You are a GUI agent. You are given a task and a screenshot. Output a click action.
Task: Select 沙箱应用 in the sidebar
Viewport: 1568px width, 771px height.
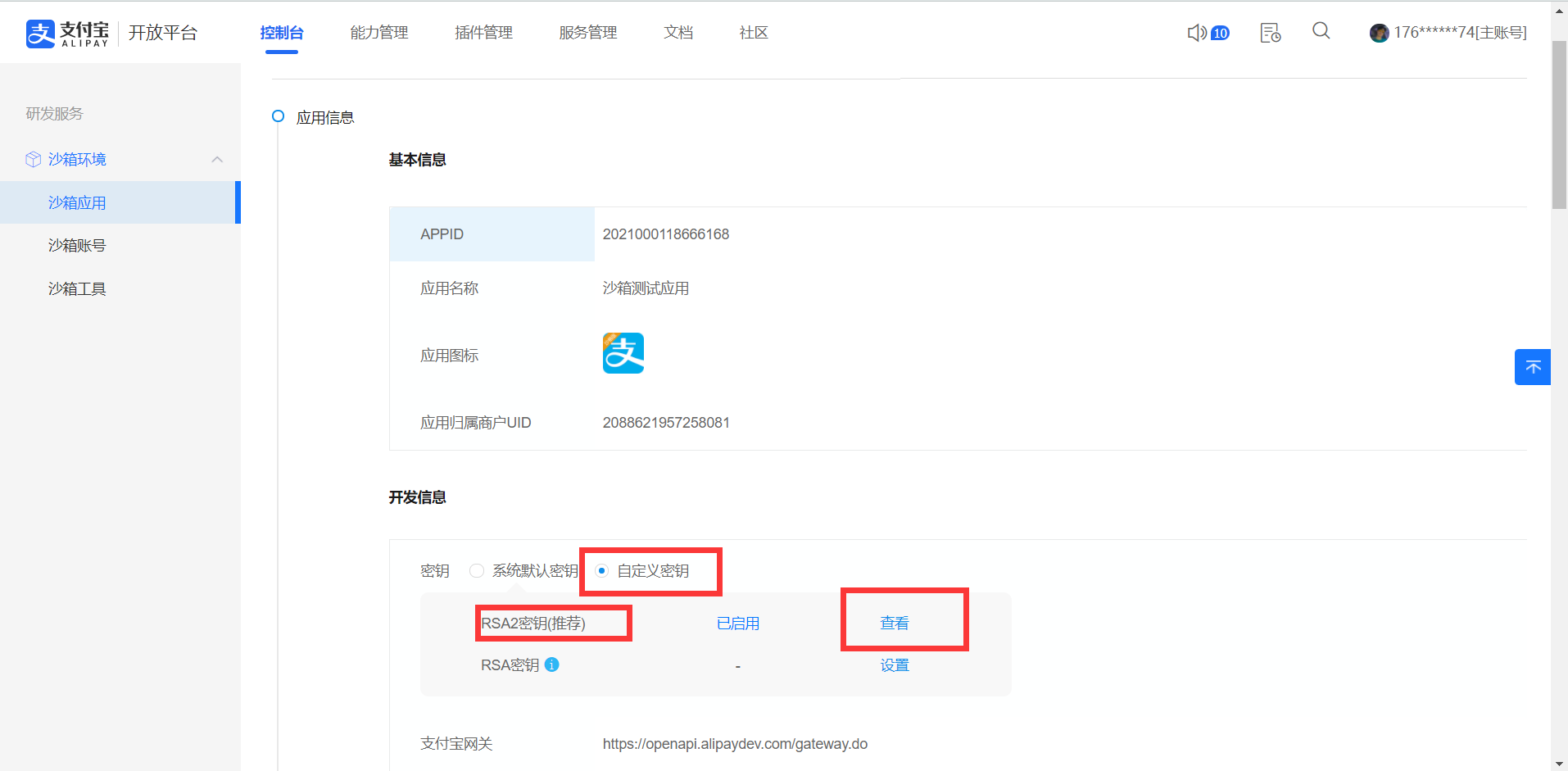click(x=120, y=202)
